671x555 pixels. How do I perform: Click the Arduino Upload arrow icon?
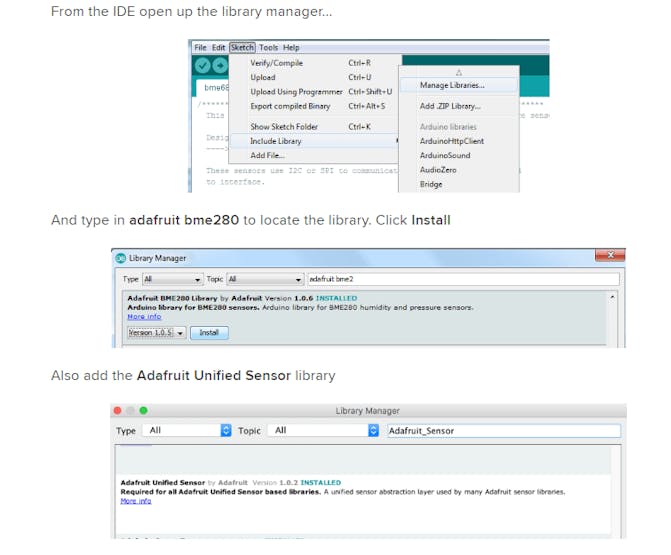pos(220,65)
